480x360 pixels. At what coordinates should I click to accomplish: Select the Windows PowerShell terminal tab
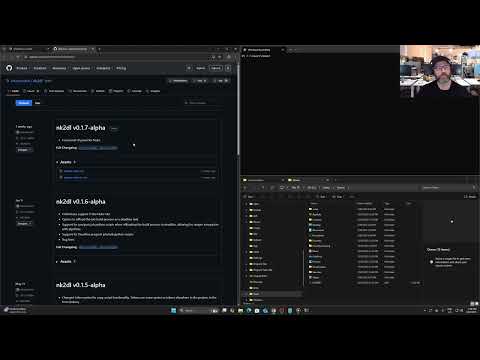coord(262,50)
